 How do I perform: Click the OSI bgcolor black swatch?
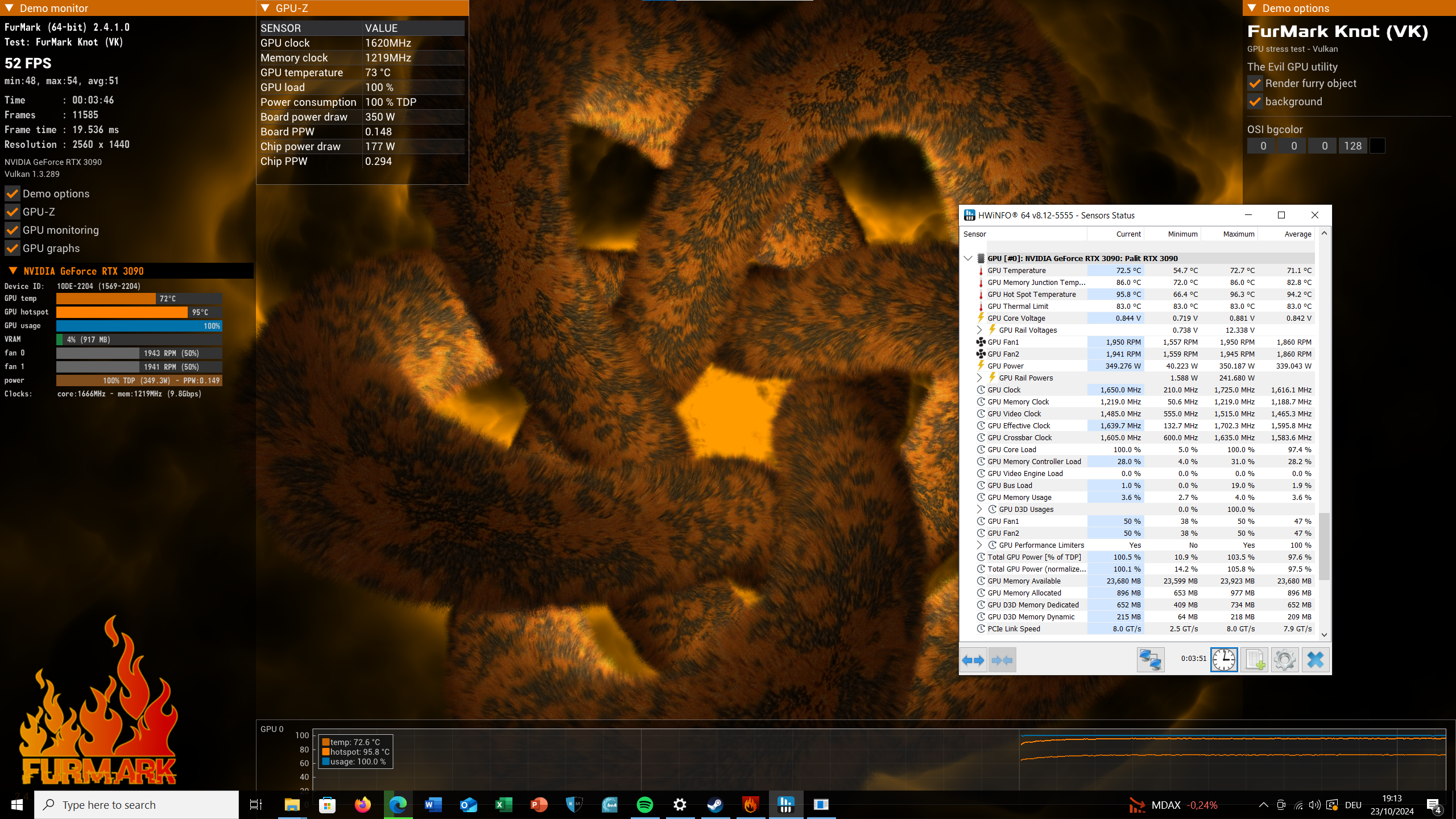point(1378,146)
